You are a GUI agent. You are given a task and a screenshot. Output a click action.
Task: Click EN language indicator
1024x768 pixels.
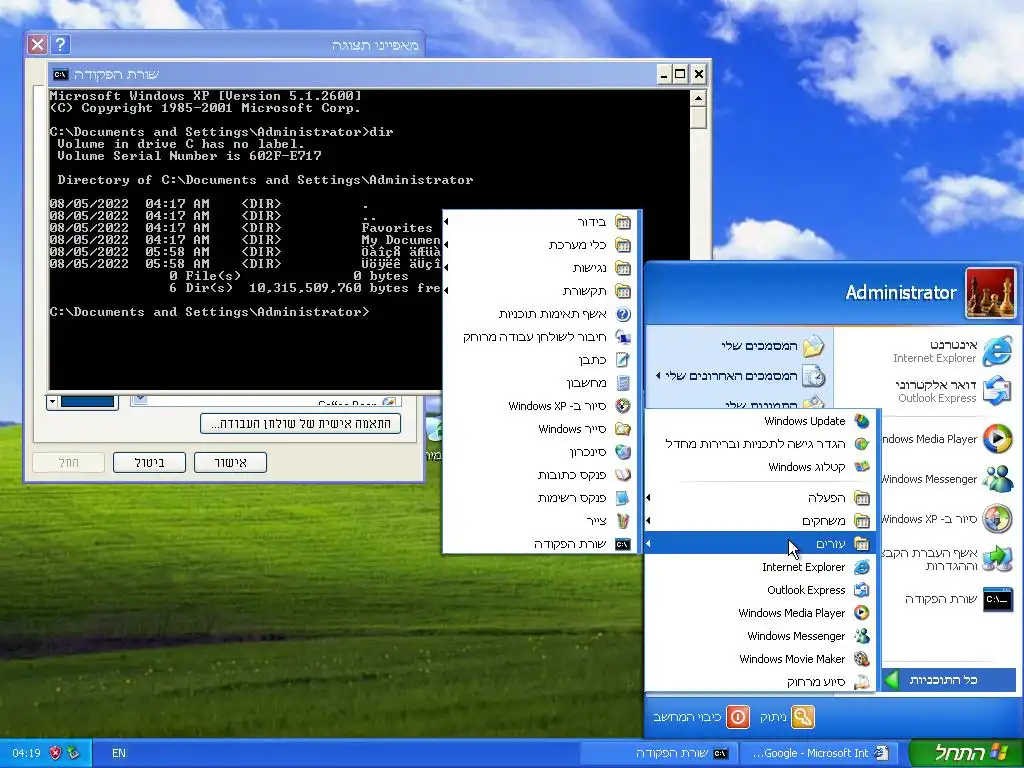pos(119,753)
